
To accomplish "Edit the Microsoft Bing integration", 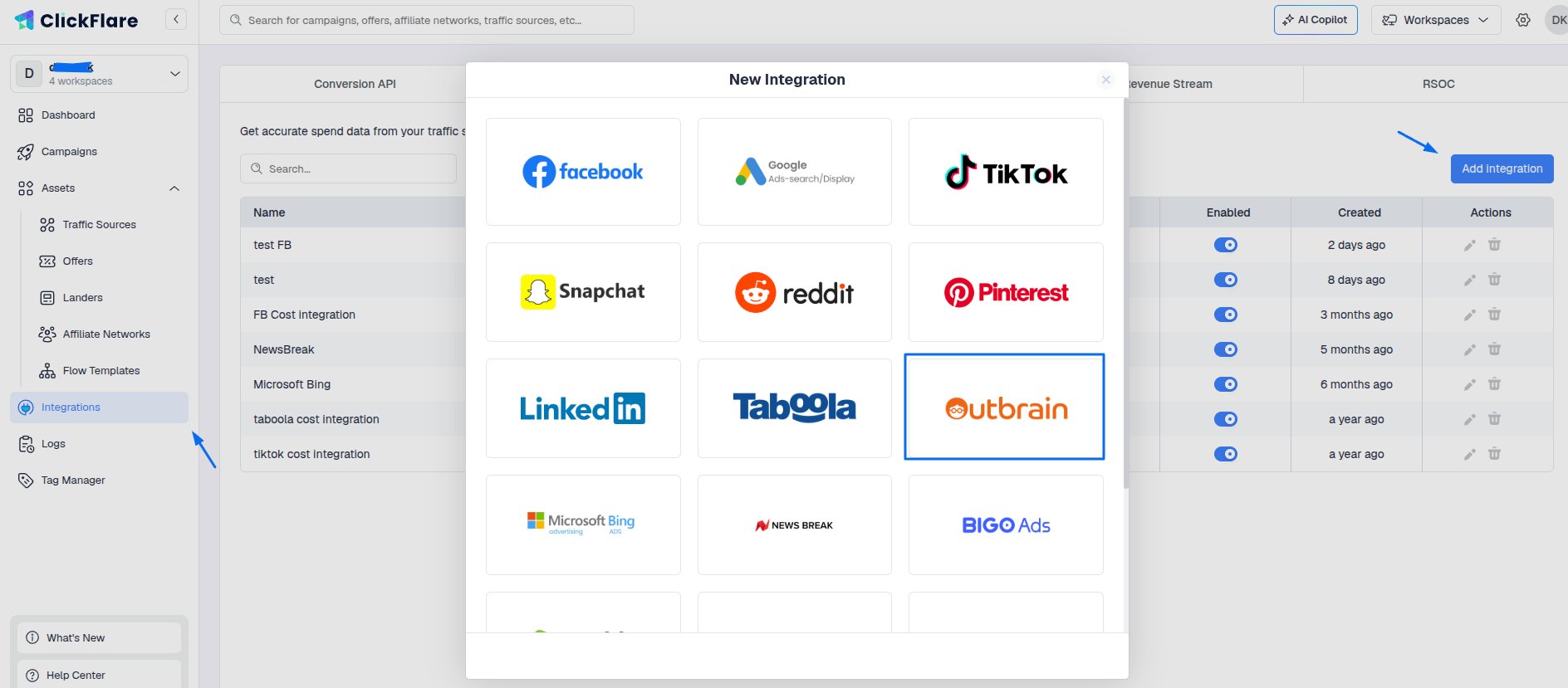I will [x=1470, y=384].
